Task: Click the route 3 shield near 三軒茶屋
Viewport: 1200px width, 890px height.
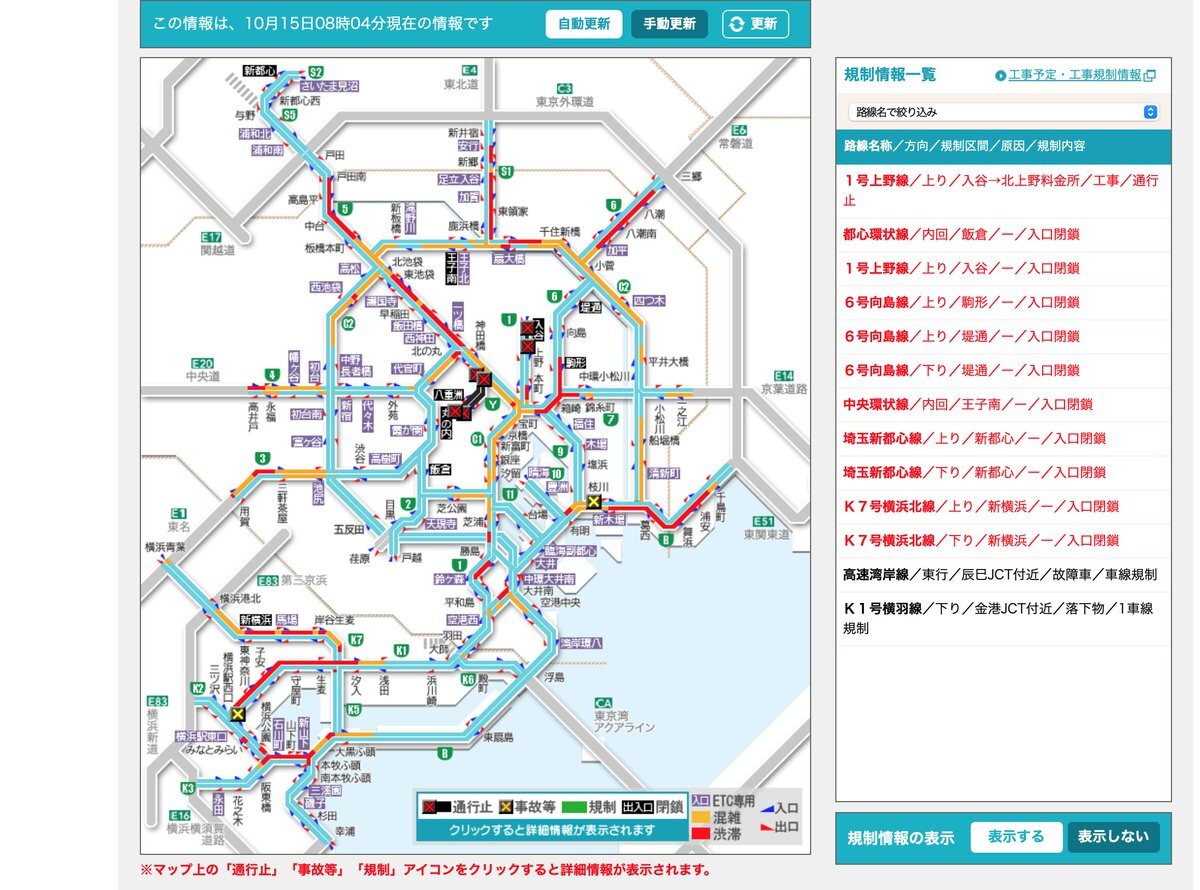Action: [262, 458]
